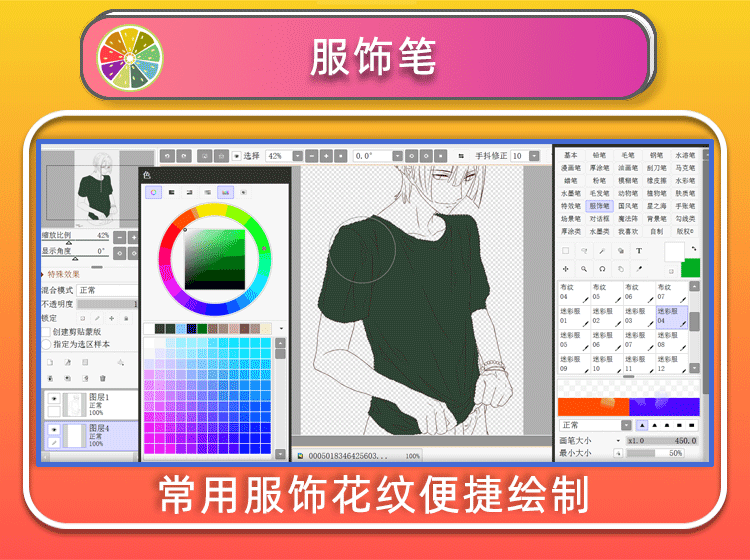Screen dimensions: 750x560
Task: Toggle the lock moving cross icon
Action: point(111,318)
